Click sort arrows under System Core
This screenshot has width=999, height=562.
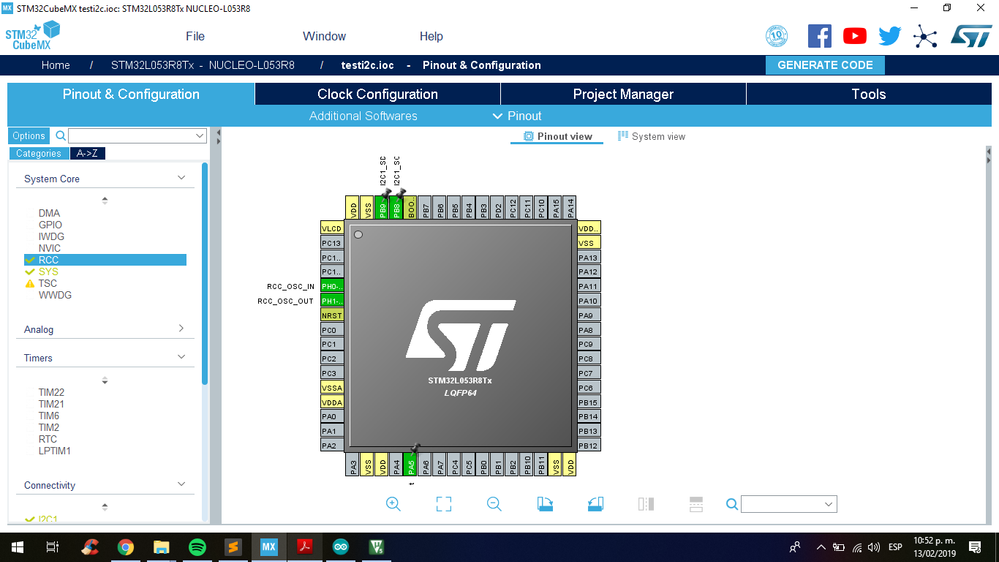(104, 200)
